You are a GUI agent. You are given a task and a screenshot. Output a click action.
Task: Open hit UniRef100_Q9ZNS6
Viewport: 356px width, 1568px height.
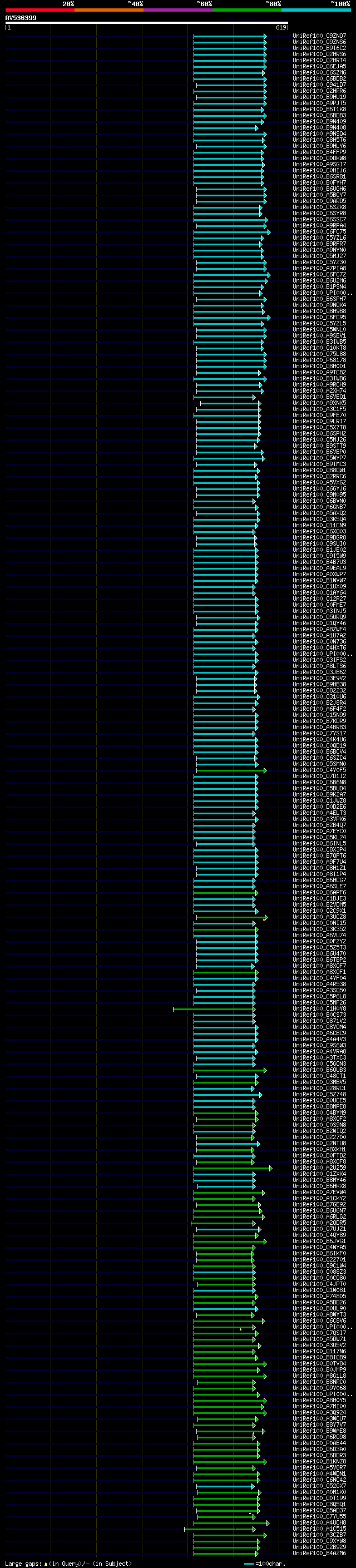[319, 42]
